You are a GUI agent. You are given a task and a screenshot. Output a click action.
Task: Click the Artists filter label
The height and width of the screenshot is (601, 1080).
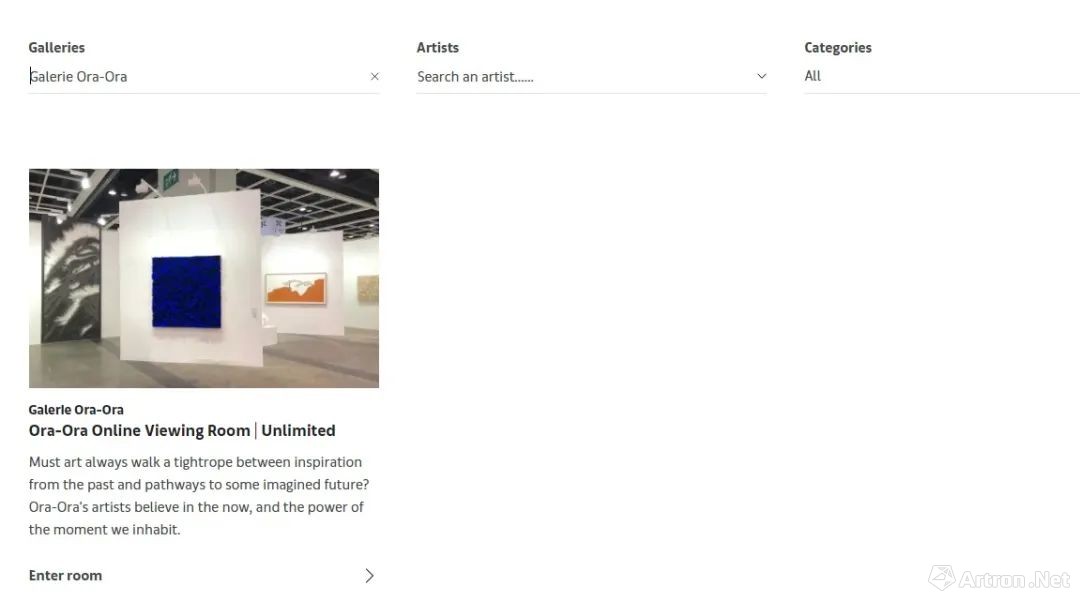point(437,48)
